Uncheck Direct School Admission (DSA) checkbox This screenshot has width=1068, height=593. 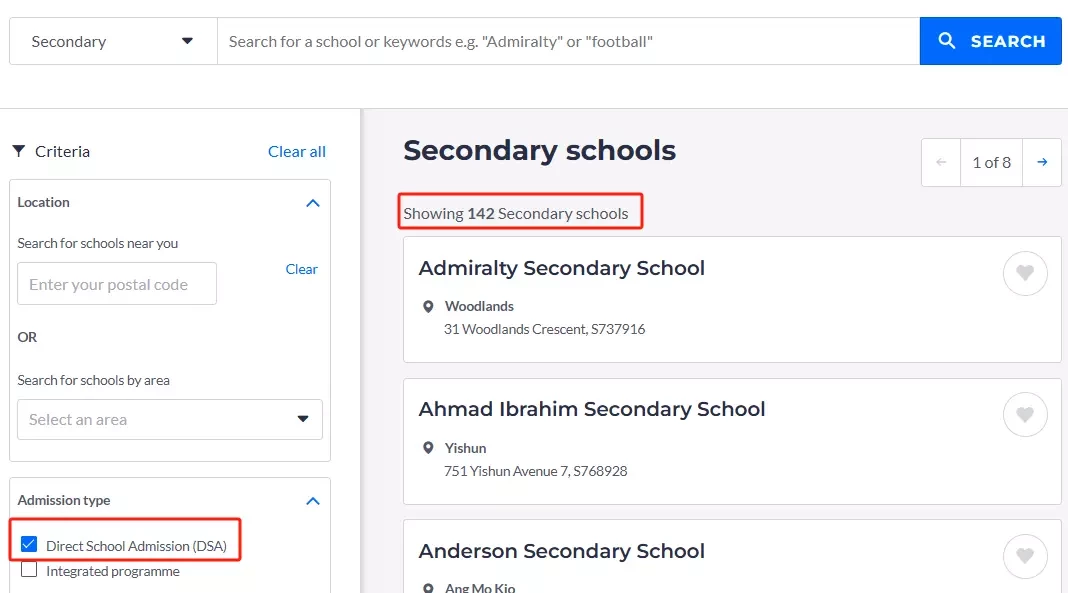(29, 545)
